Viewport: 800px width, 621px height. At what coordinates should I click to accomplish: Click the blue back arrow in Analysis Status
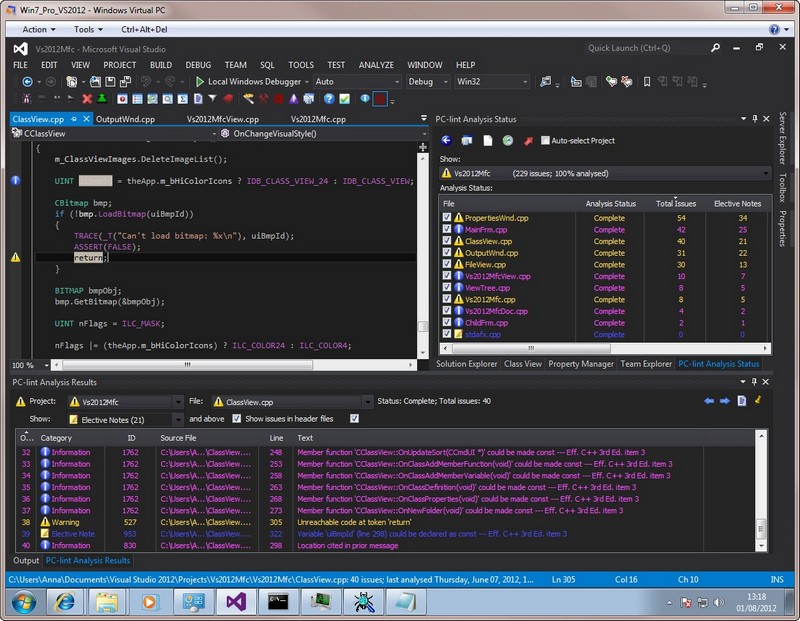pos(446,140)
